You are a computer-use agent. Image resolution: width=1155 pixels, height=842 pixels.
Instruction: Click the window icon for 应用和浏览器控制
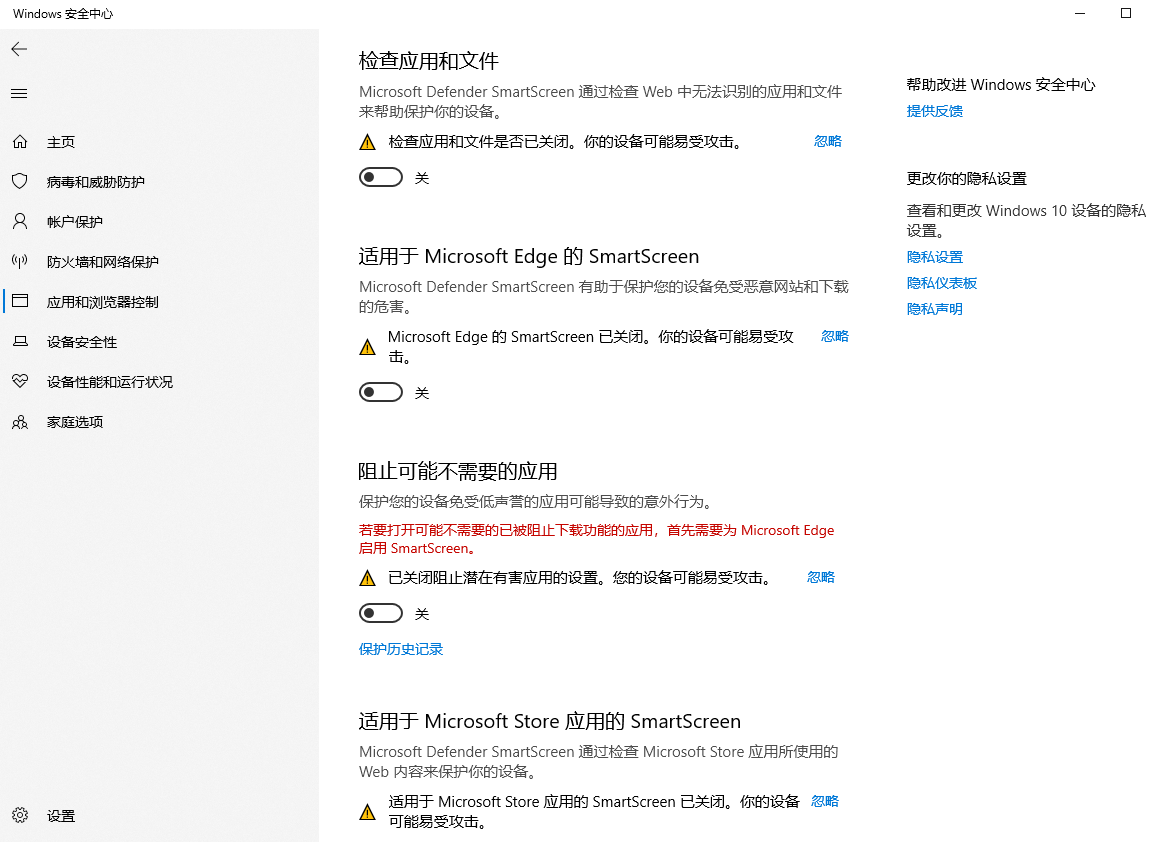[20, 301]
